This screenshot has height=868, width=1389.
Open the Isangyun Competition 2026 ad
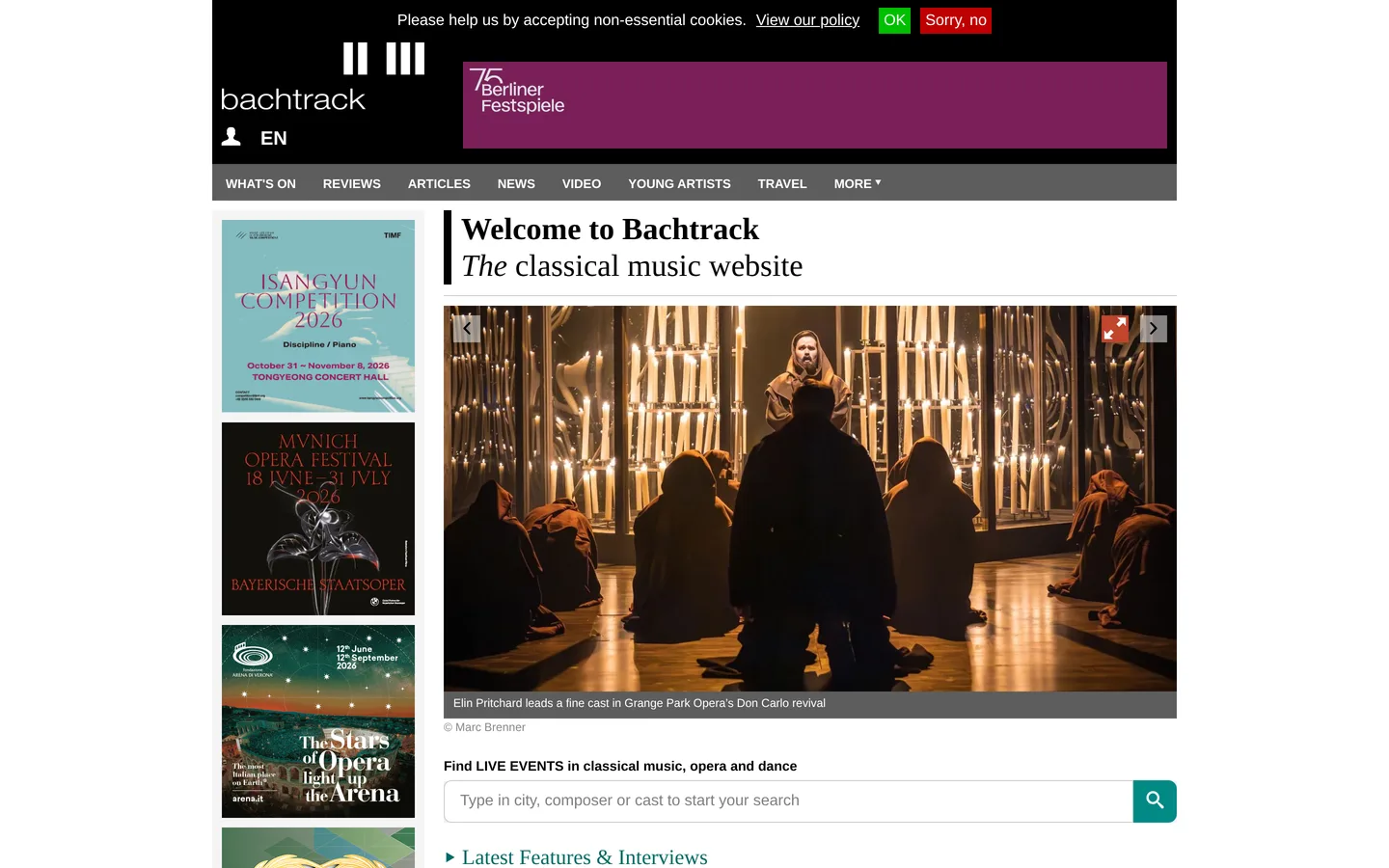pyautogui.click(x=318, y=316)
